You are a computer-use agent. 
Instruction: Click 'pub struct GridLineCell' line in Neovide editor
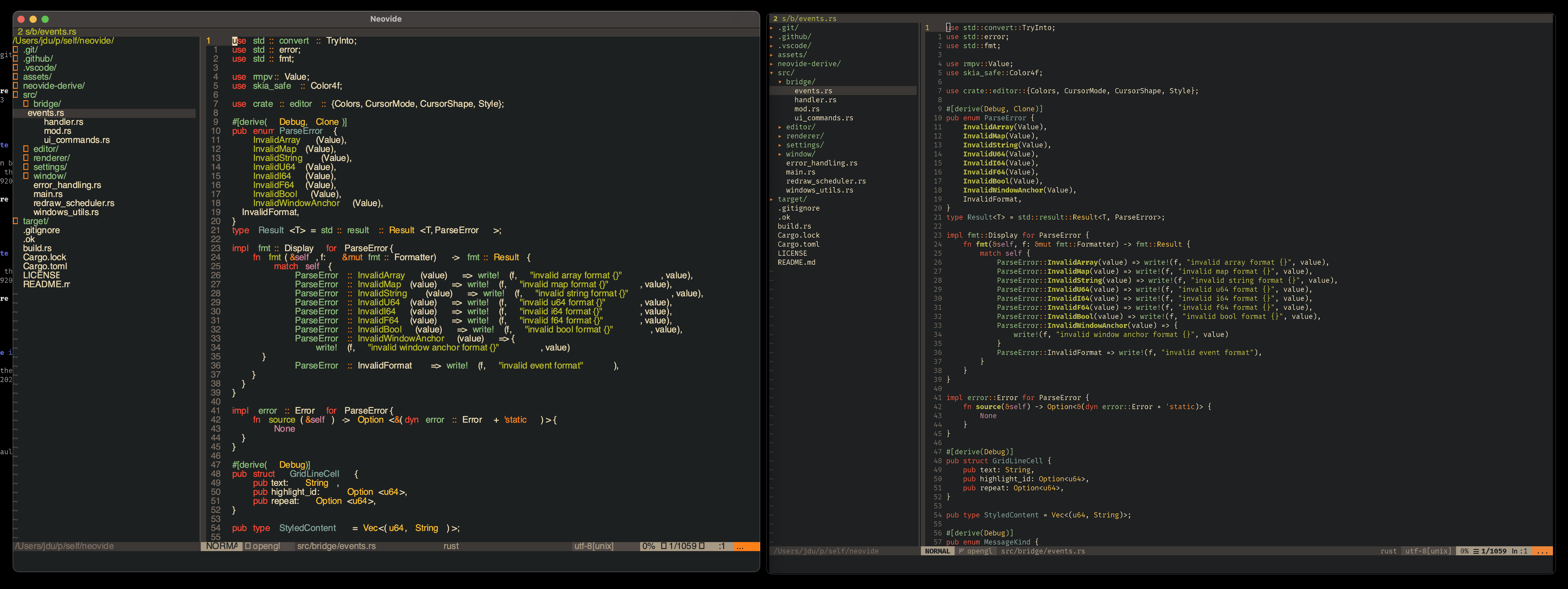(x=295, y=474)
